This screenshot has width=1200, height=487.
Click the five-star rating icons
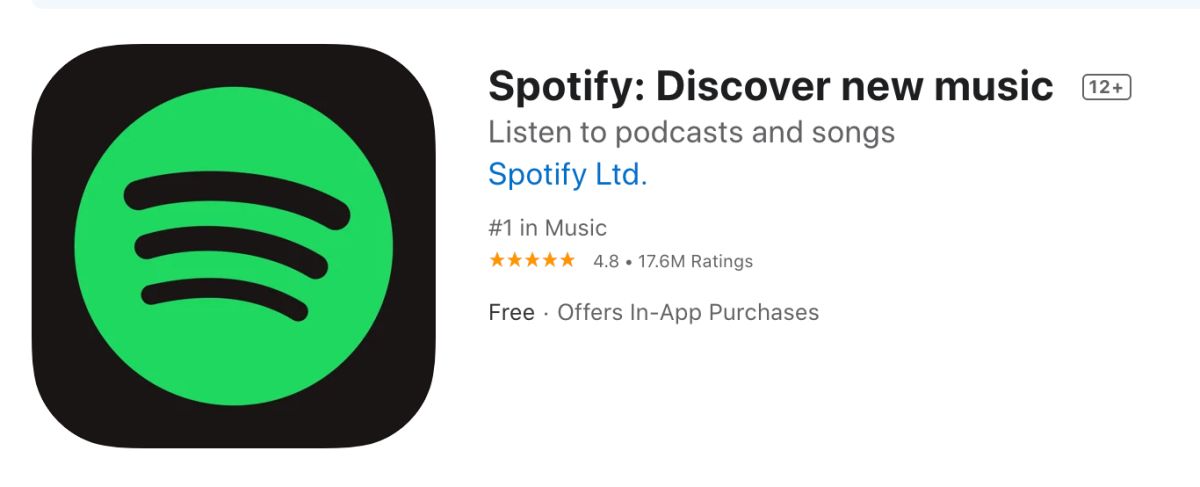tap(532, 261)
